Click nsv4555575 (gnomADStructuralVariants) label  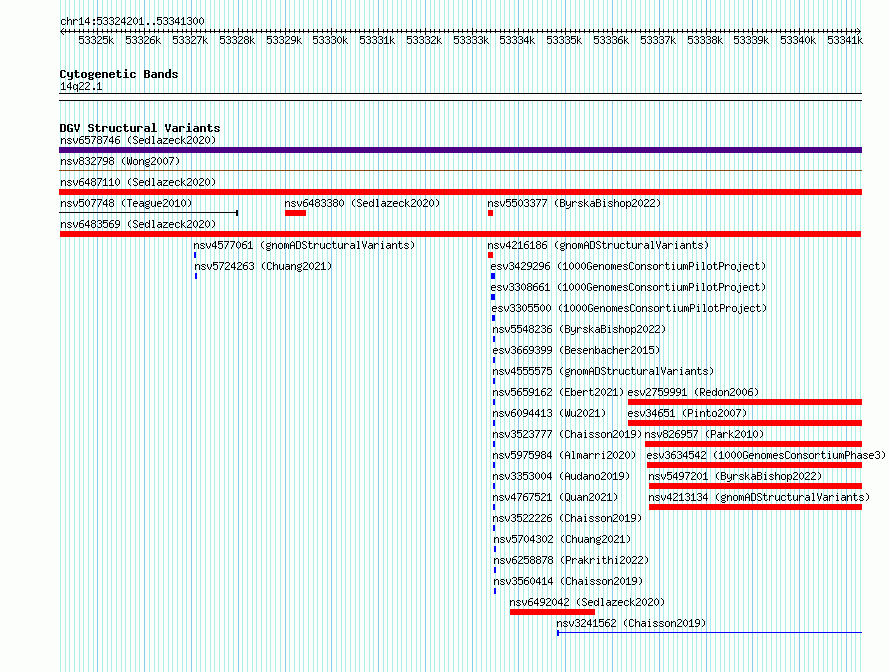(603, 371)
